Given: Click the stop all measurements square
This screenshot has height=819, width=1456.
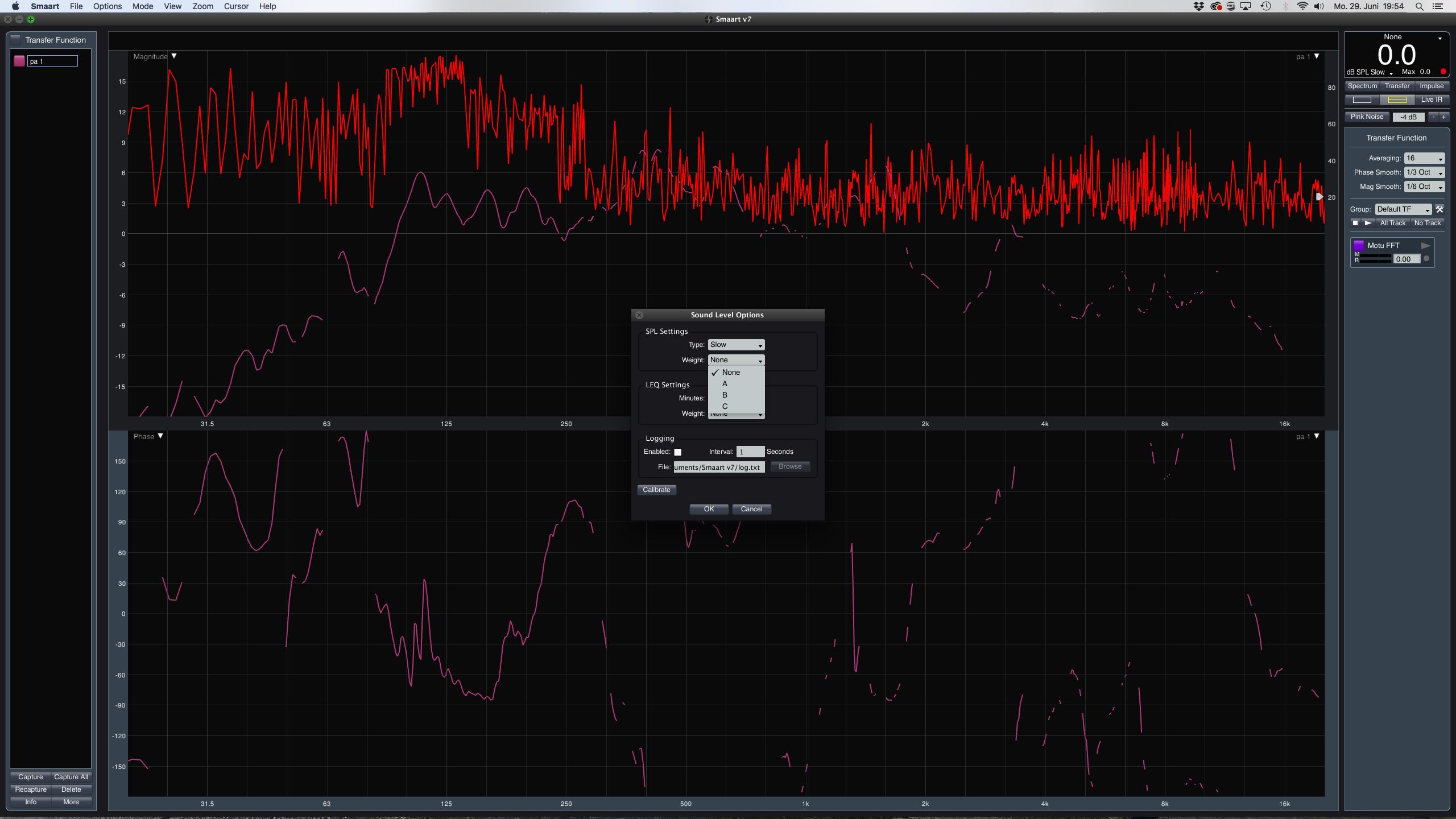Looking at the screenshot, I should click(1355, 223).
